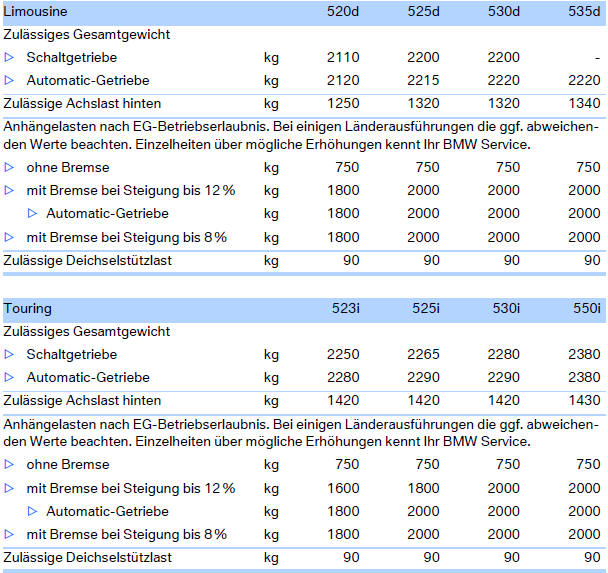Click the Limousine "Schaltgetriebe" row label
Screen dimensions: 608x573
coord(72,57)
